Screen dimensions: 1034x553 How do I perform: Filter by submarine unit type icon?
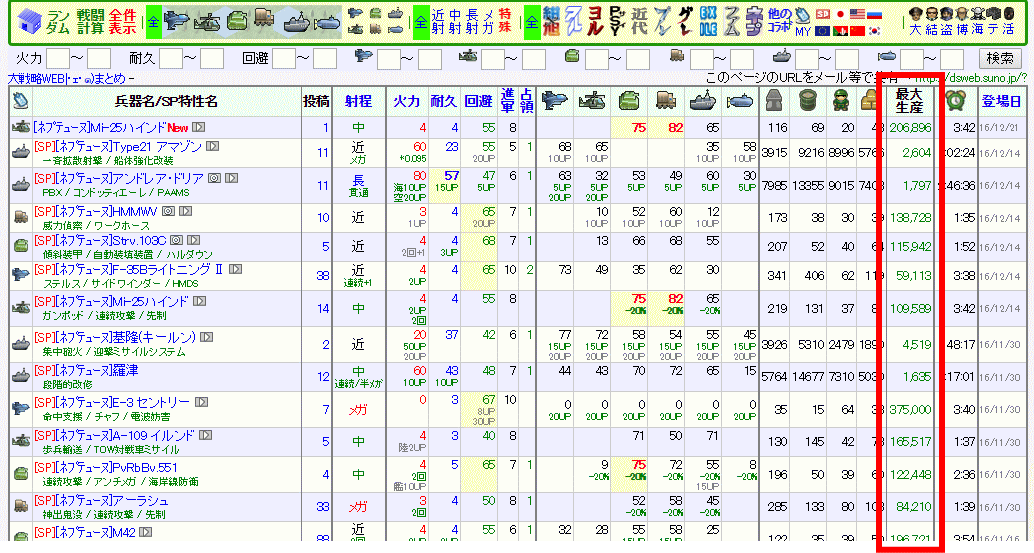coord(327,24)
